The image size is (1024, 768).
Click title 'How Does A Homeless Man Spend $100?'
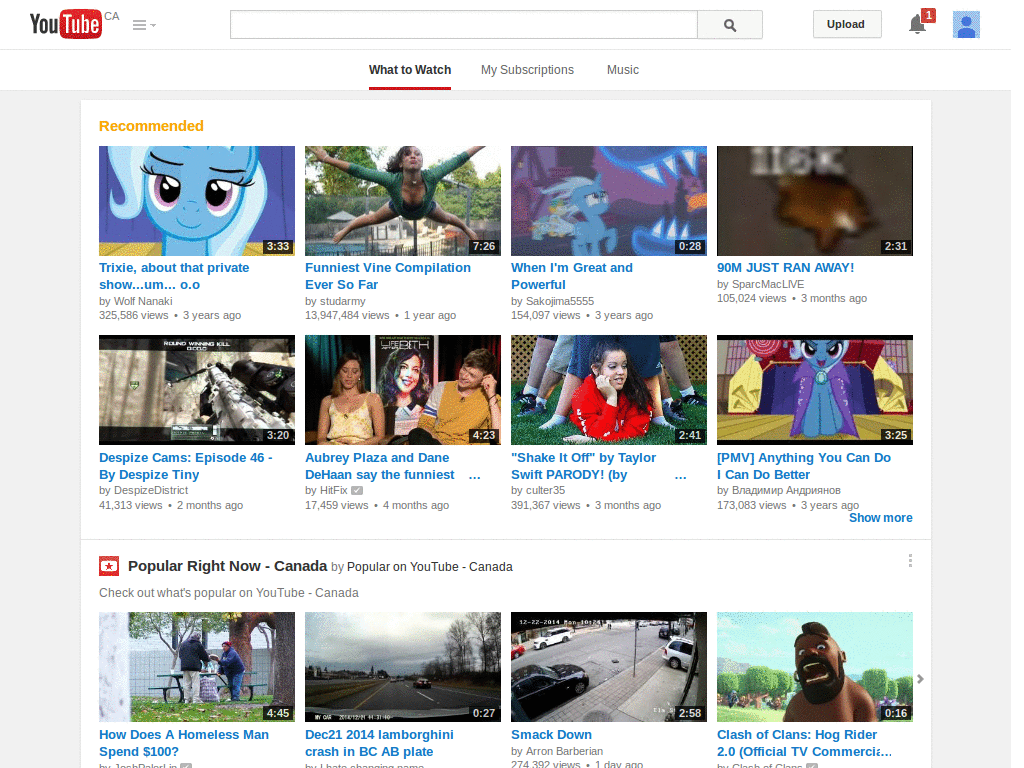click(184, 743)
